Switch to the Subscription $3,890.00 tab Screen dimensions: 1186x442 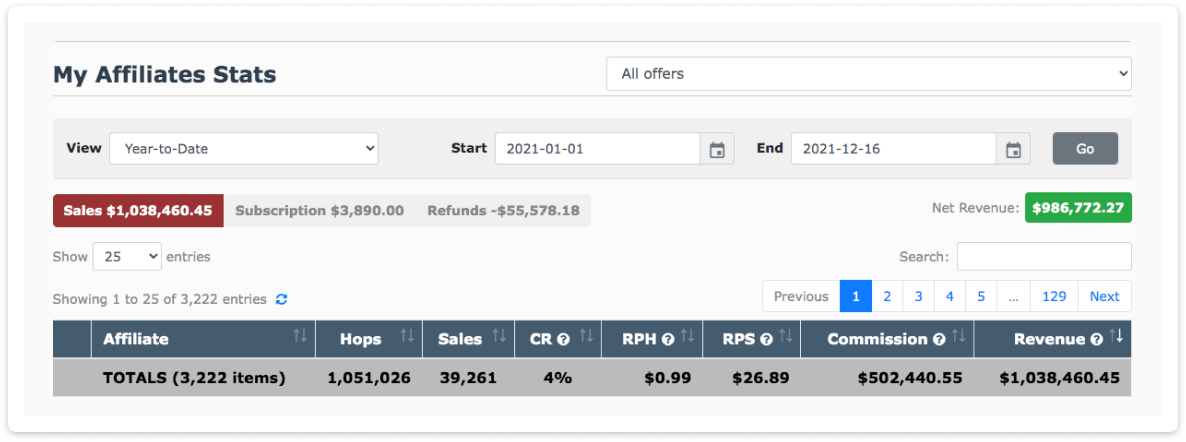(x=320, y=210)
